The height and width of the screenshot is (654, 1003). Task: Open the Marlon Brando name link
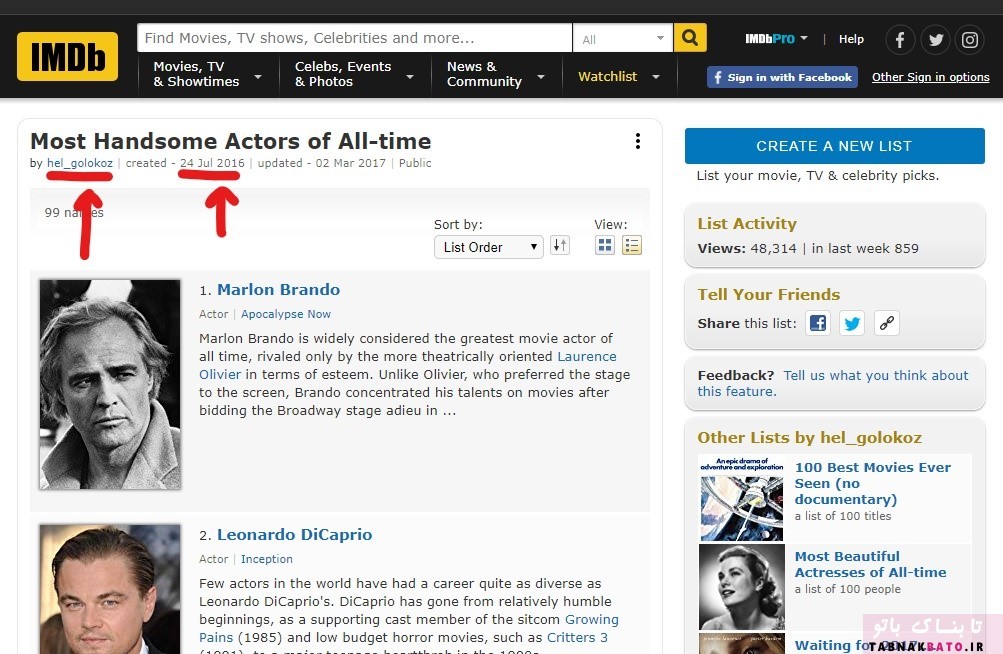click(278, 289)
